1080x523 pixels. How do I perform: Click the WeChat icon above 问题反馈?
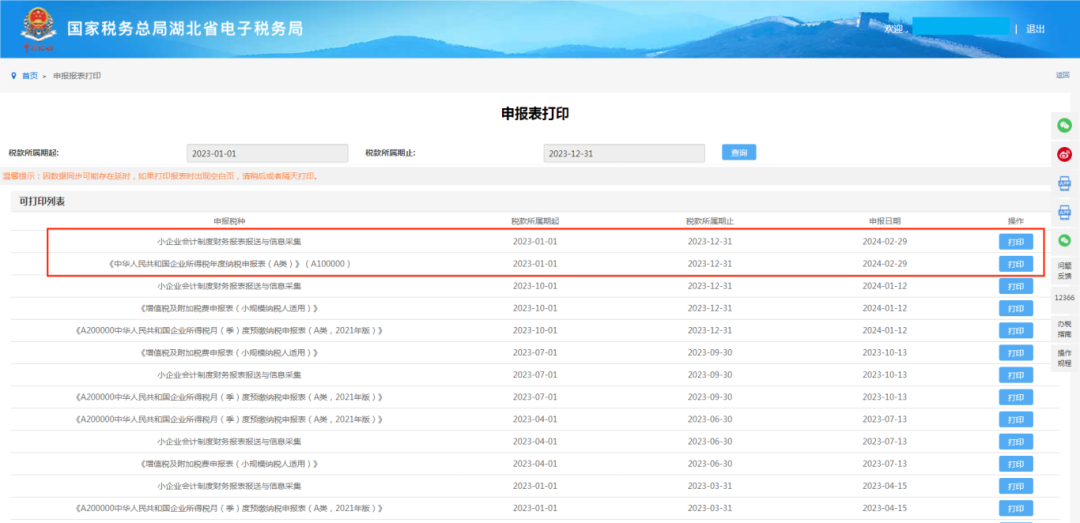point(1064,240)
